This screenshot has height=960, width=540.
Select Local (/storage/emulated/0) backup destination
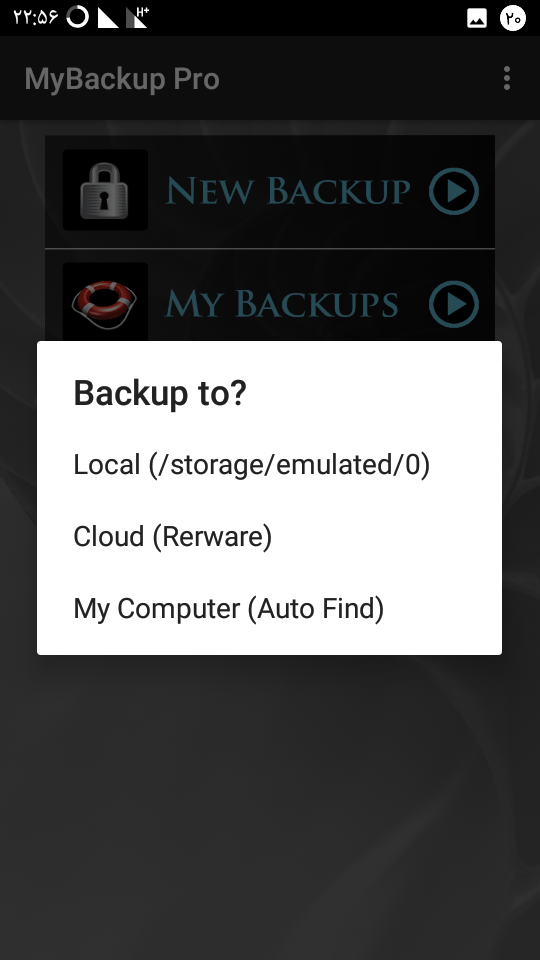(x=269, y=465)
